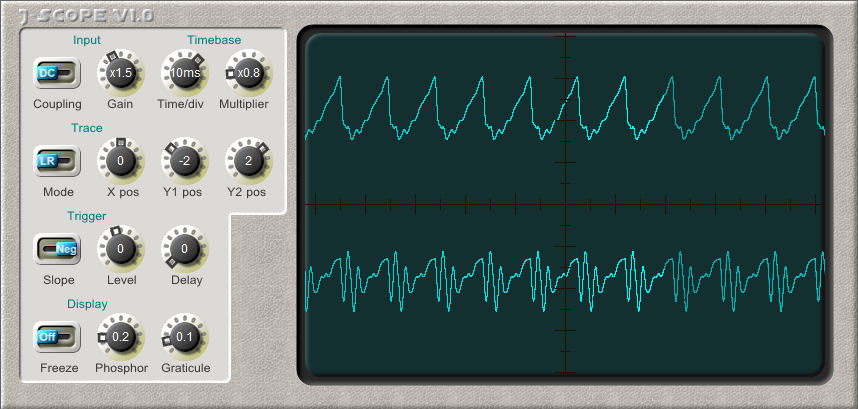Click the Coupling label
Image resolution: width=858 pixels, height=409 pixels.
coord(57,104)
